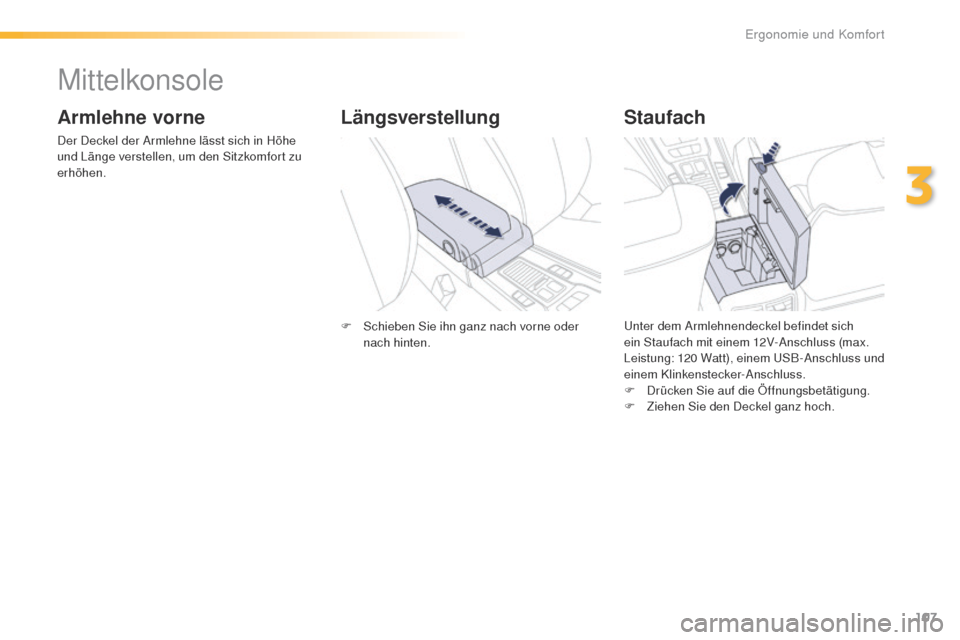Click the Längsverstellung armrest sliding illustration
The width and height of the screenshot is (960, 640).
click(x=471, y=224)
